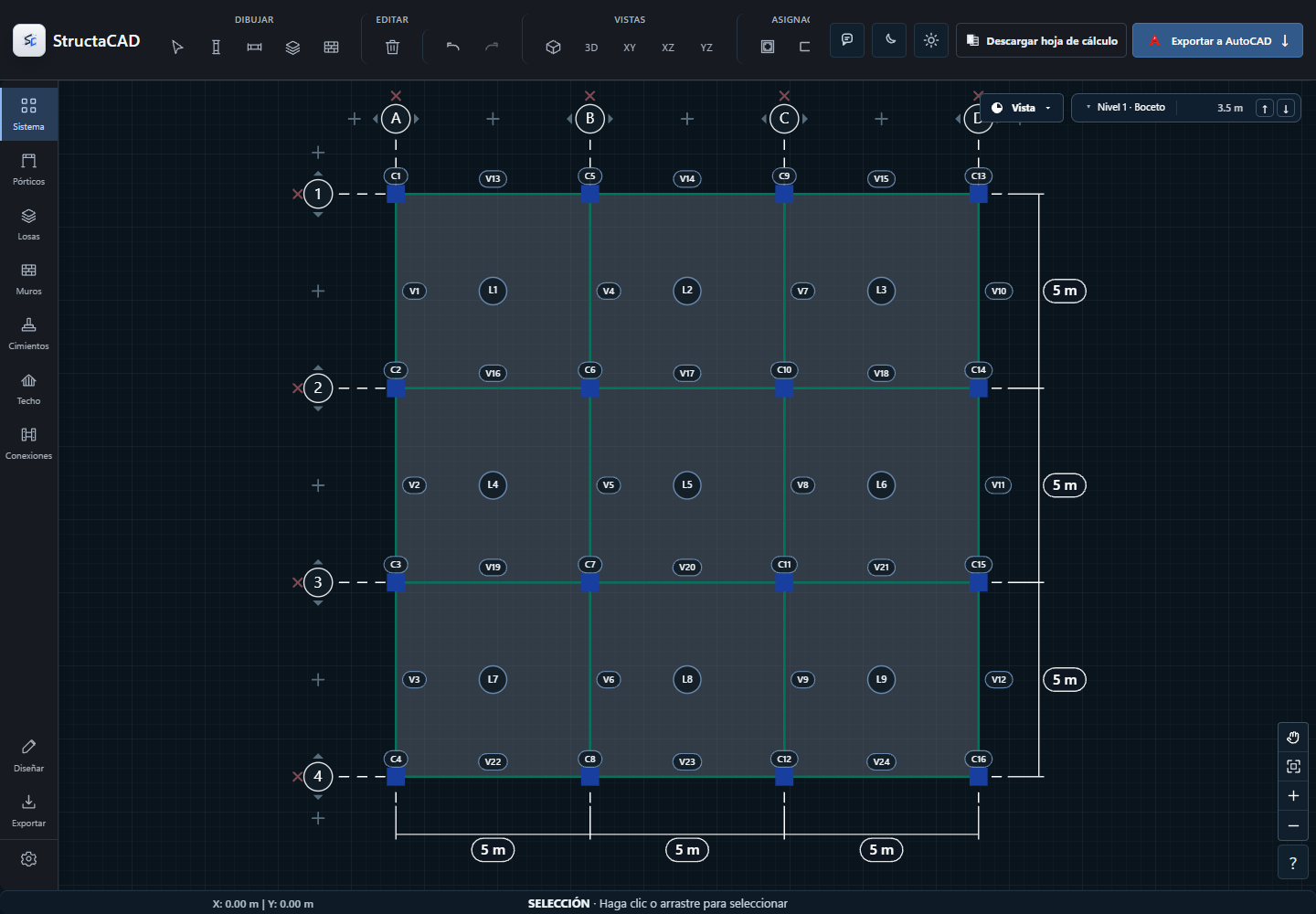This screenshot has height=914, width=1316.
Task: Click the first Asignar section icon
Action: tap(768, 47)
